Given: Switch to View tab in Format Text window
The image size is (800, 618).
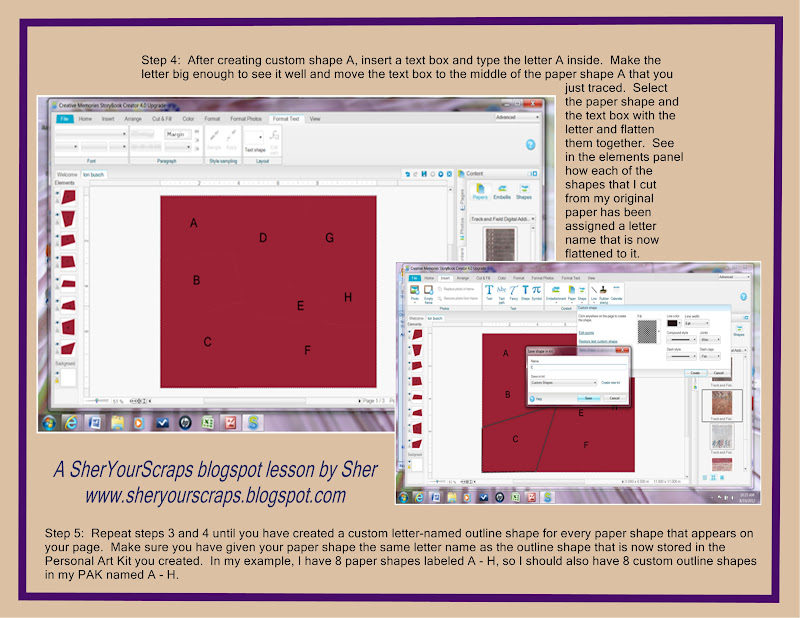Looking at the screenshot, I should pos(315,119).
